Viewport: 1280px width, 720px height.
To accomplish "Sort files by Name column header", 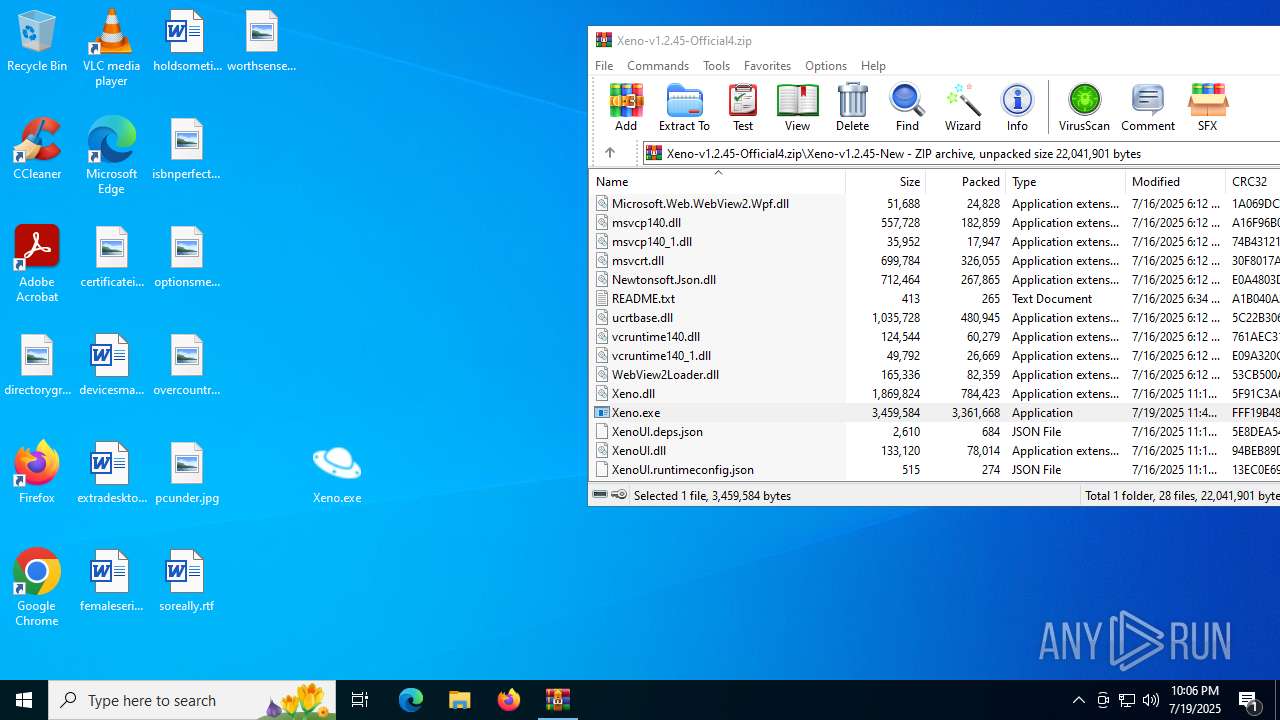I will click(717, 181).
